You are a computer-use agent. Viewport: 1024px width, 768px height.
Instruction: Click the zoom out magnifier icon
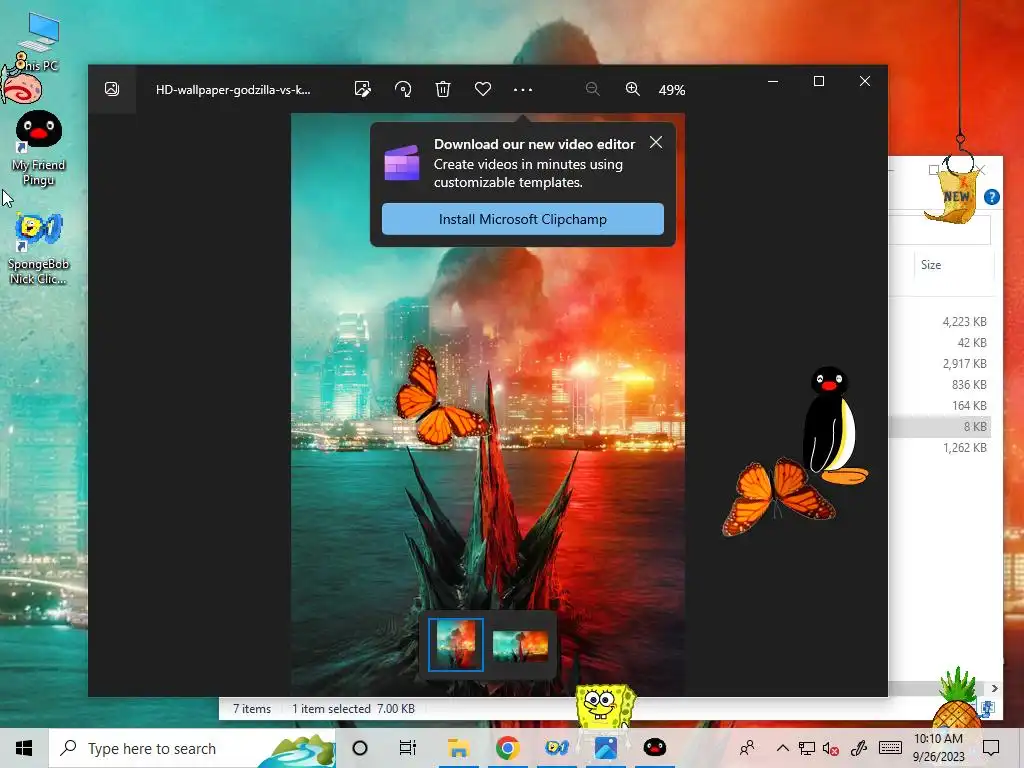pyautogui.click(x=592, y=89)
